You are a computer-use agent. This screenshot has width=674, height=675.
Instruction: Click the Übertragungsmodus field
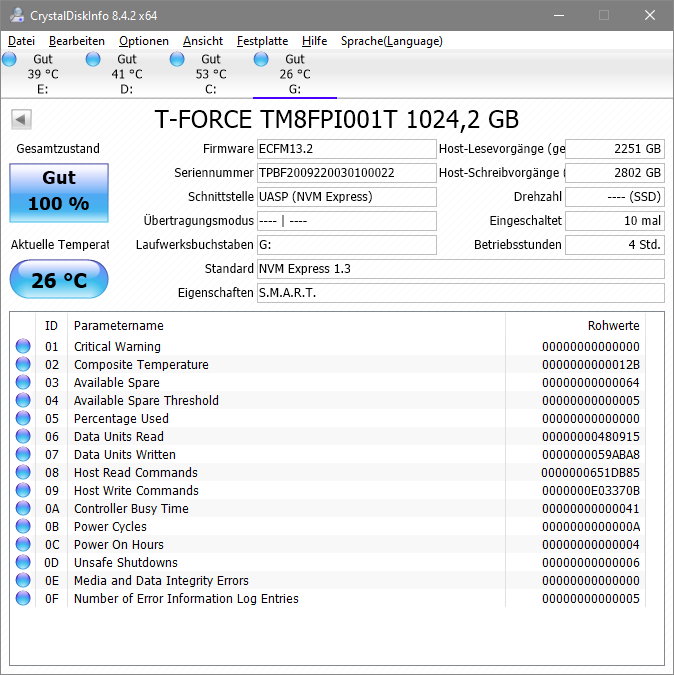click(346, 221)
